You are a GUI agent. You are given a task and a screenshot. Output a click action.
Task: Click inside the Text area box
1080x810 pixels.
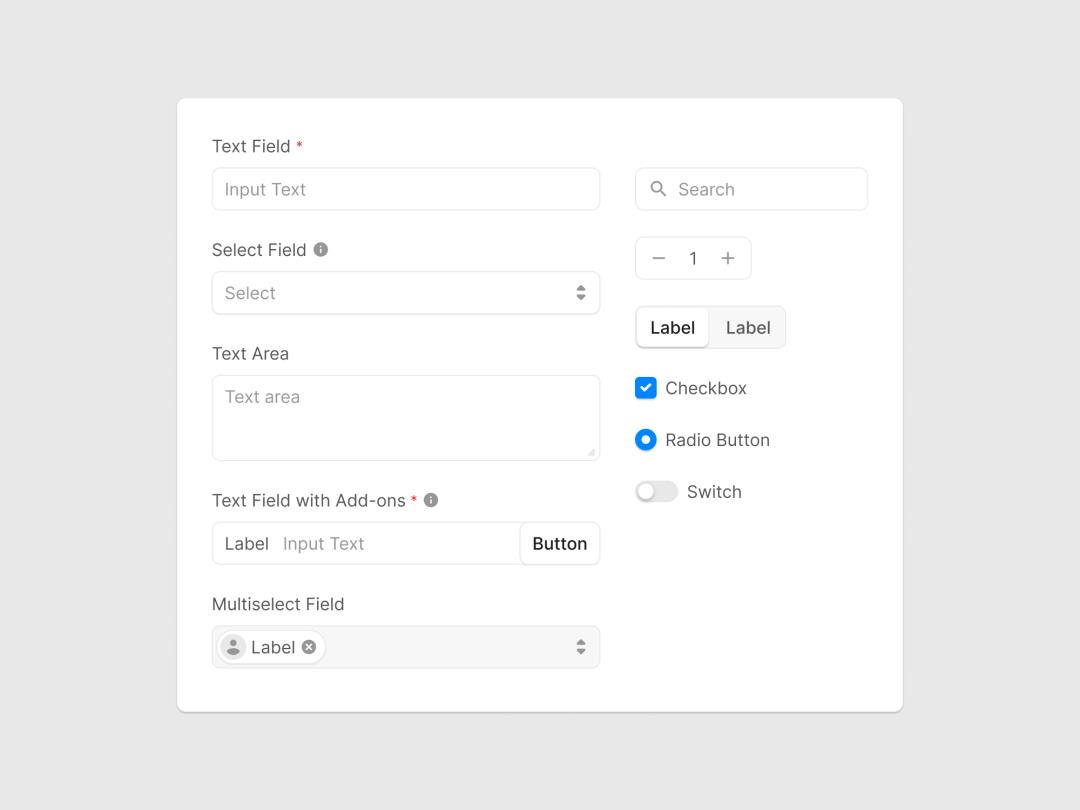[x=406, y=417]
